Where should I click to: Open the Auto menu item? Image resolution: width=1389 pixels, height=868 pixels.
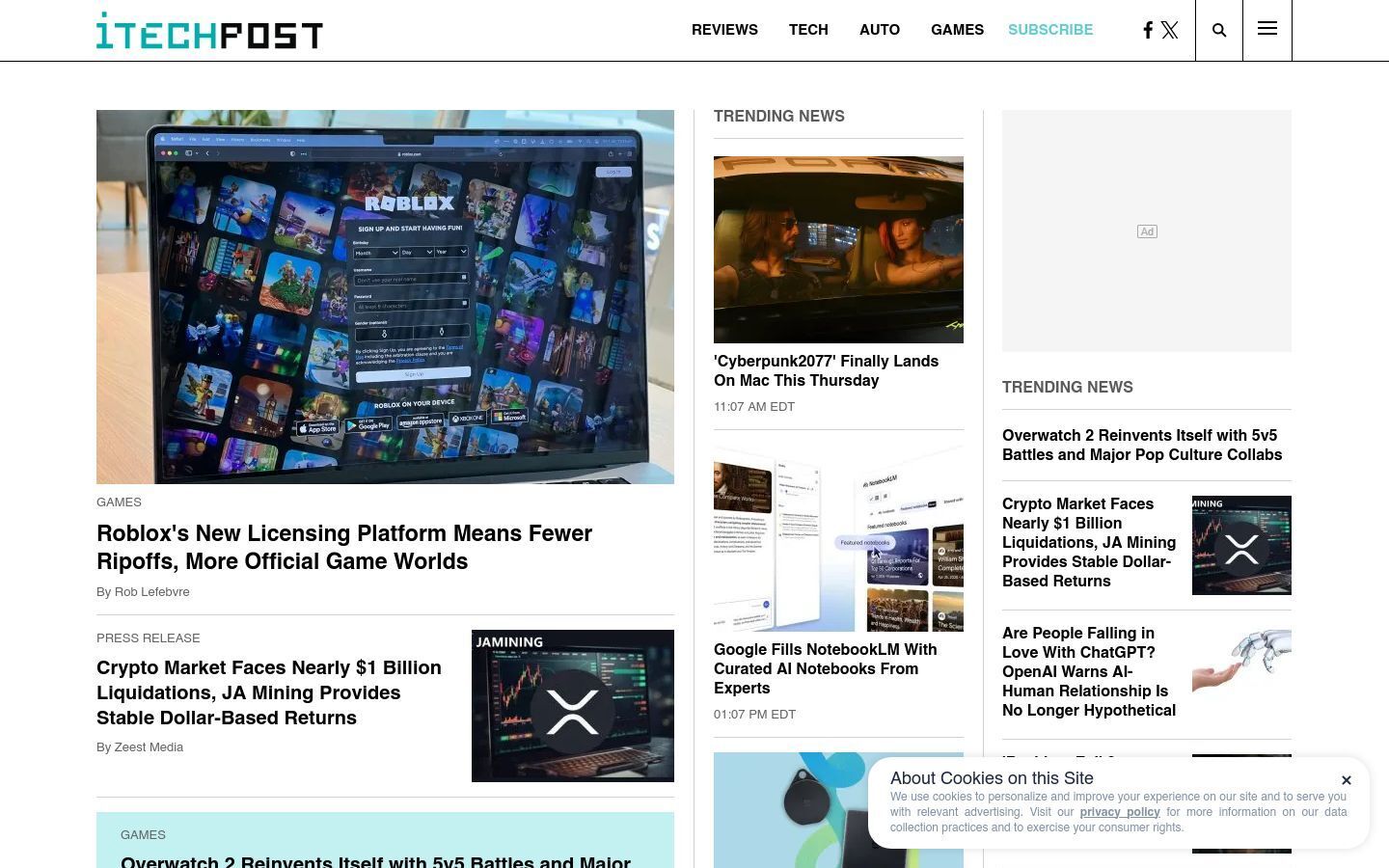(880, 30)
